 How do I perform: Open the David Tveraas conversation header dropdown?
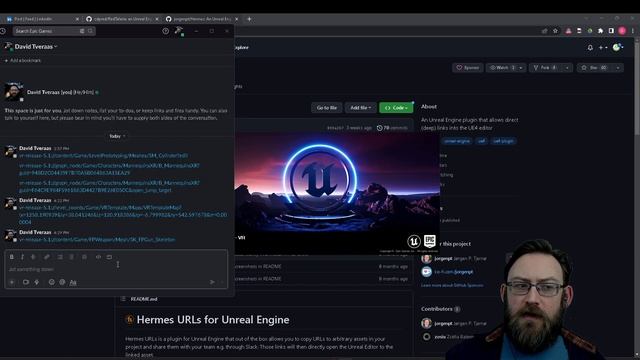[36, 47]
